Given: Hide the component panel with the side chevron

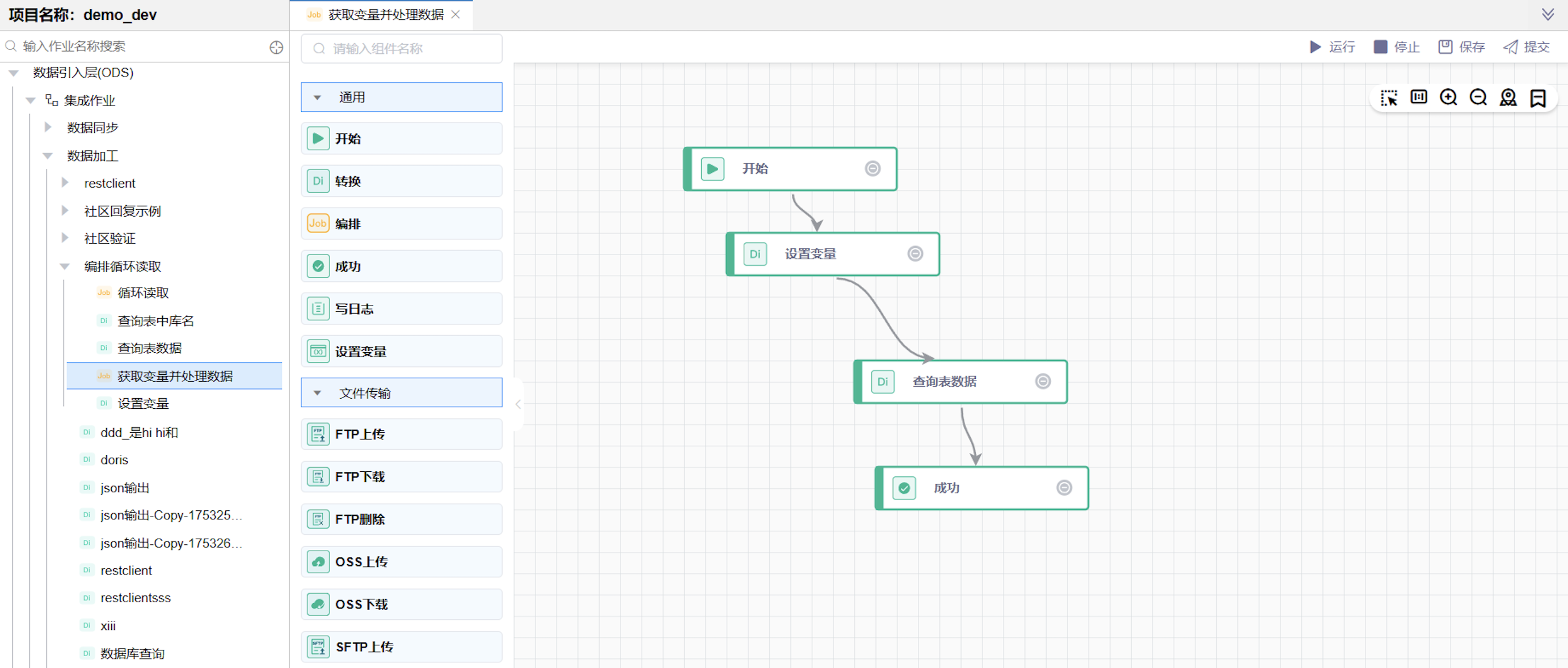Looking at the screenshot, I should (x=518, y=404).
